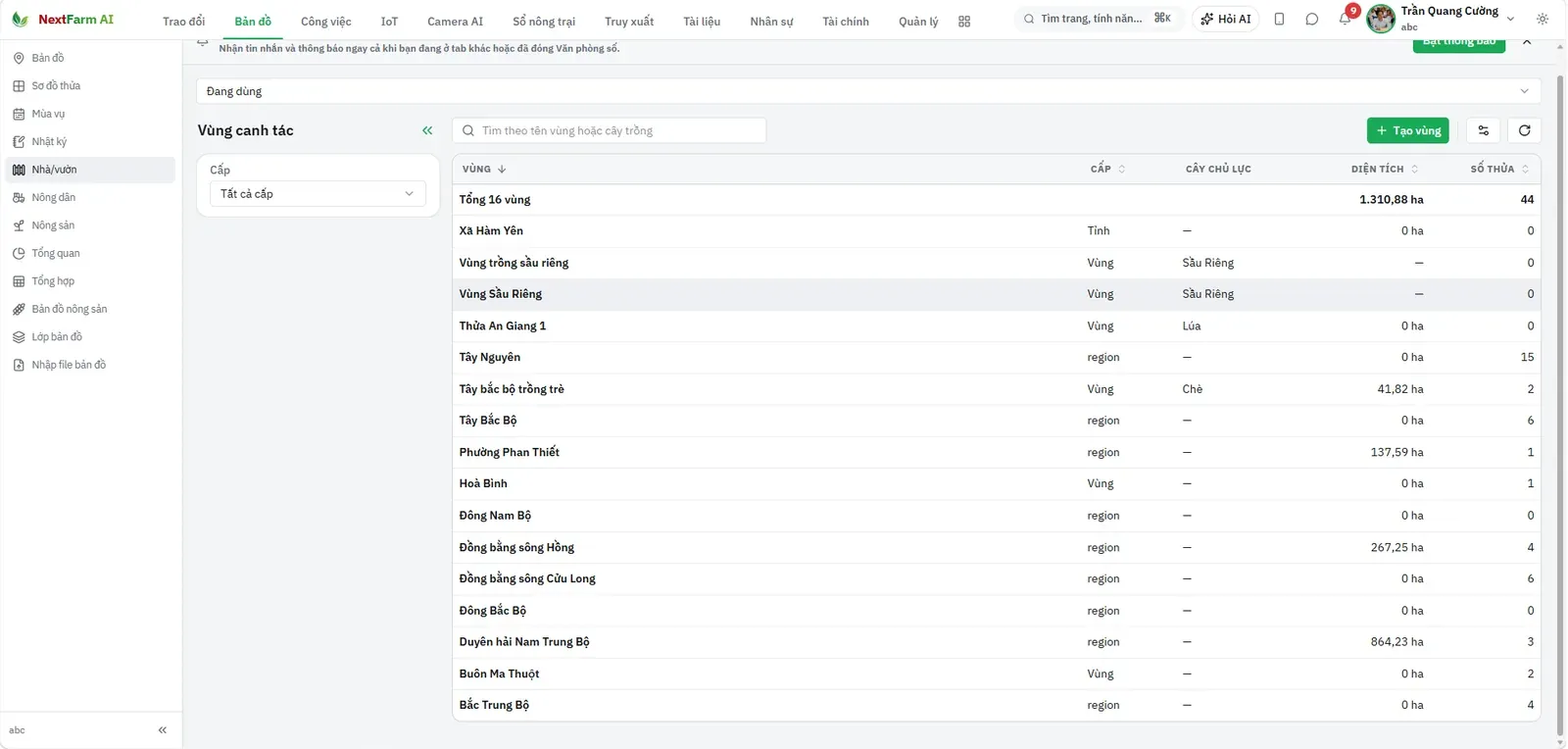Viewport: 1568px width, 749px height.
Task: Switch to the Trao đổi tab
Action: click(184, 21)
